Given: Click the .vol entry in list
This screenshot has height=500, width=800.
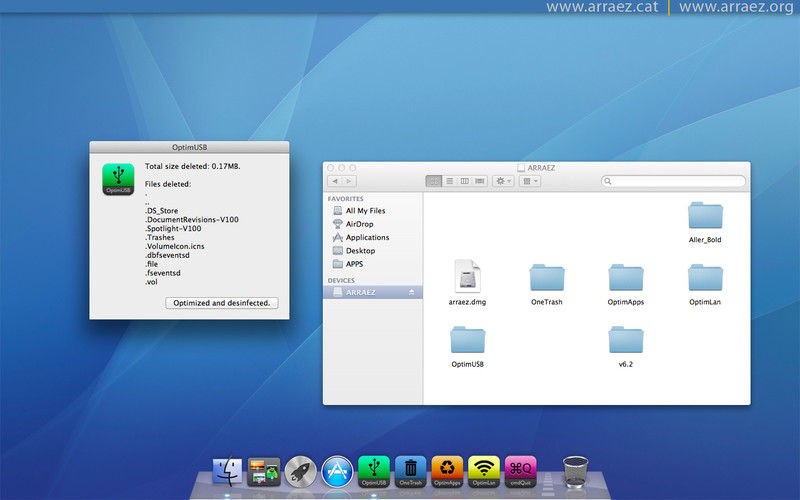Looking at the screenshot, I should (151, 282).
